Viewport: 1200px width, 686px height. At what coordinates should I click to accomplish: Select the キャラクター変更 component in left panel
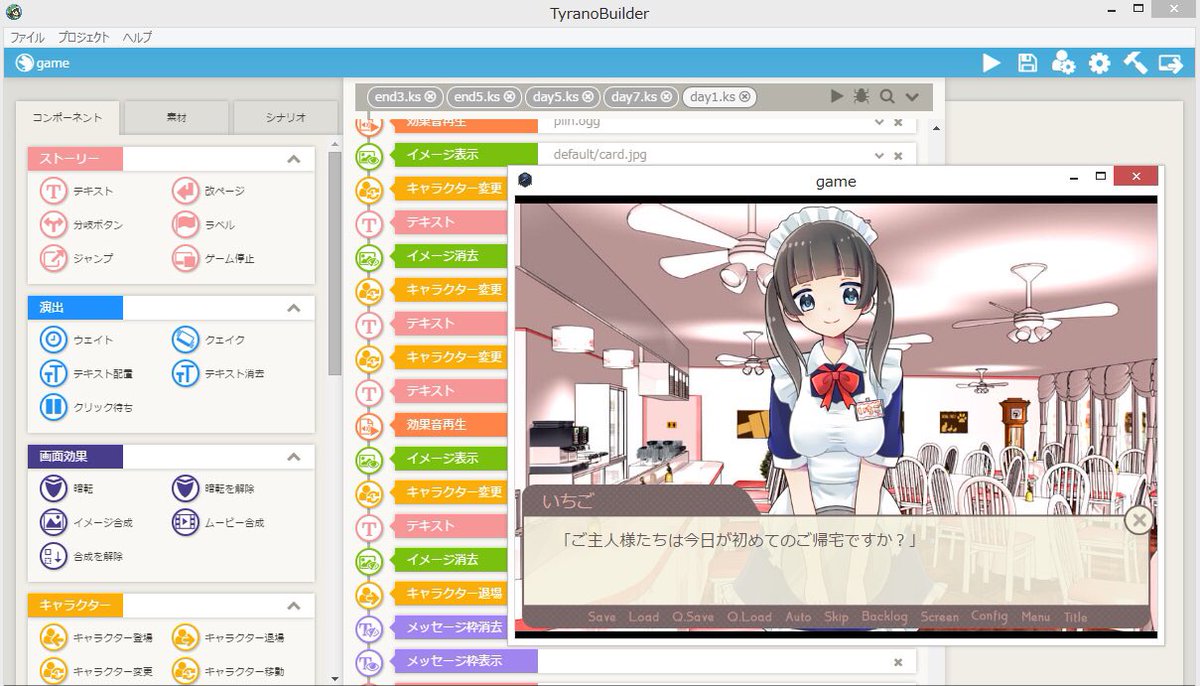click(x=96, y=670)
